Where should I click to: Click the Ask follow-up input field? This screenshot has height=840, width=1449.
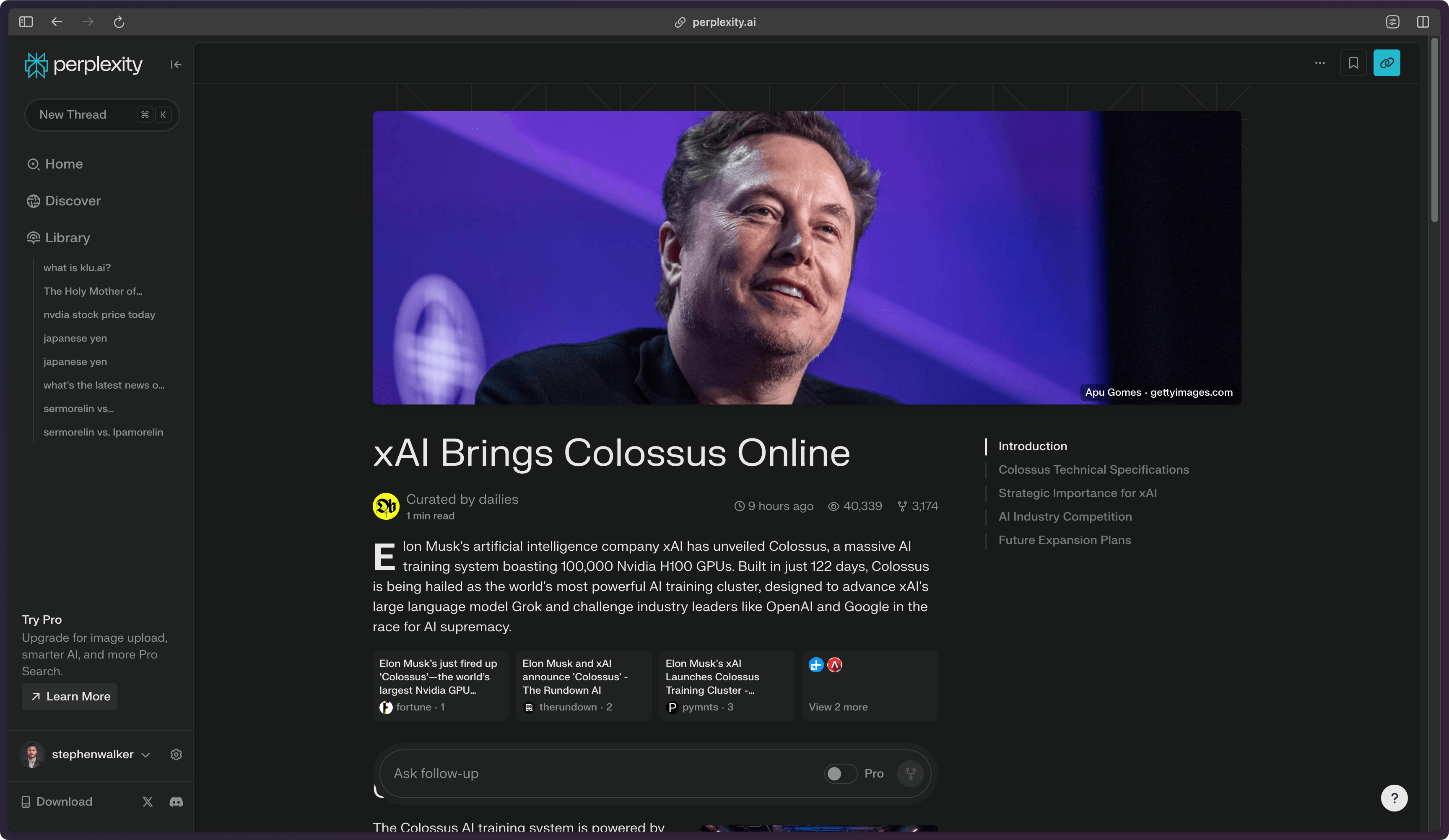(604, 773)
